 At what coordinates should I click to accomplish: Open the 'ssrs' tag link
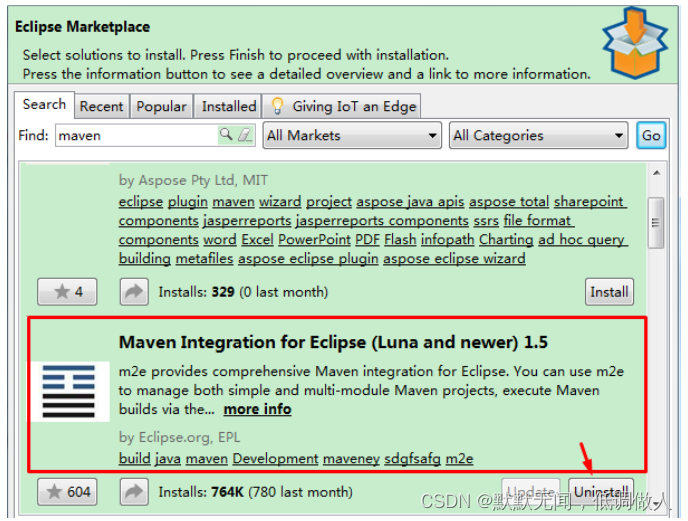coord(486,221)
